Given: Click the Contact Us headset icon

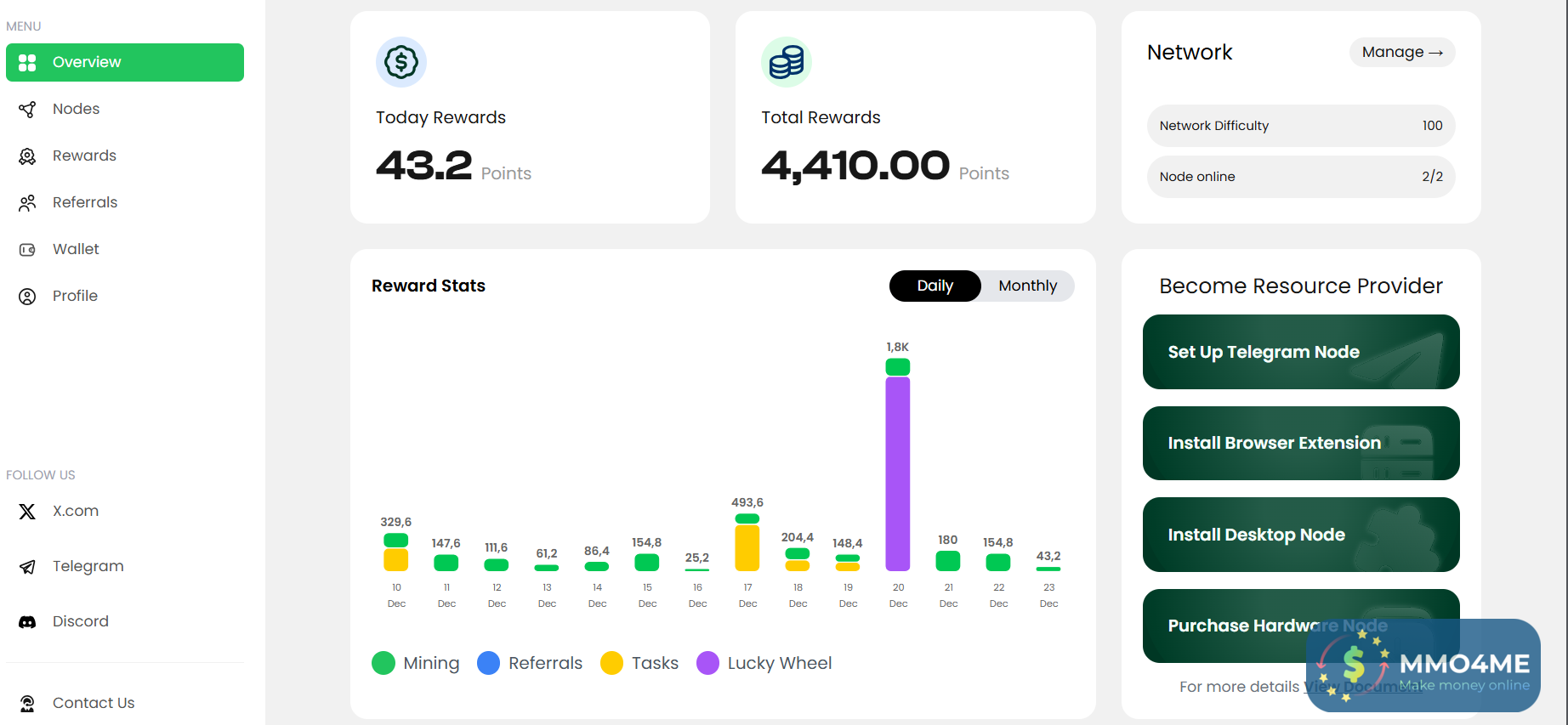Looking at the screenshot, I should click(27, 704).
